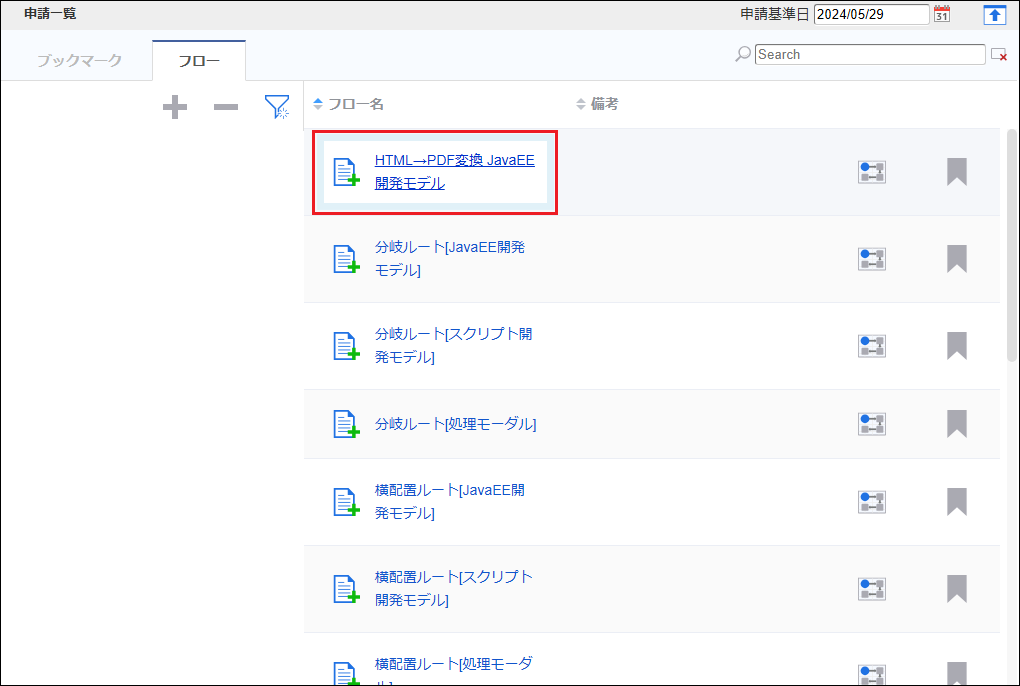This screenshot has height=686, width=1020.
Task: Open the 横配置ルート[スクリプト開発モデル] link
Action: point(454,588)
